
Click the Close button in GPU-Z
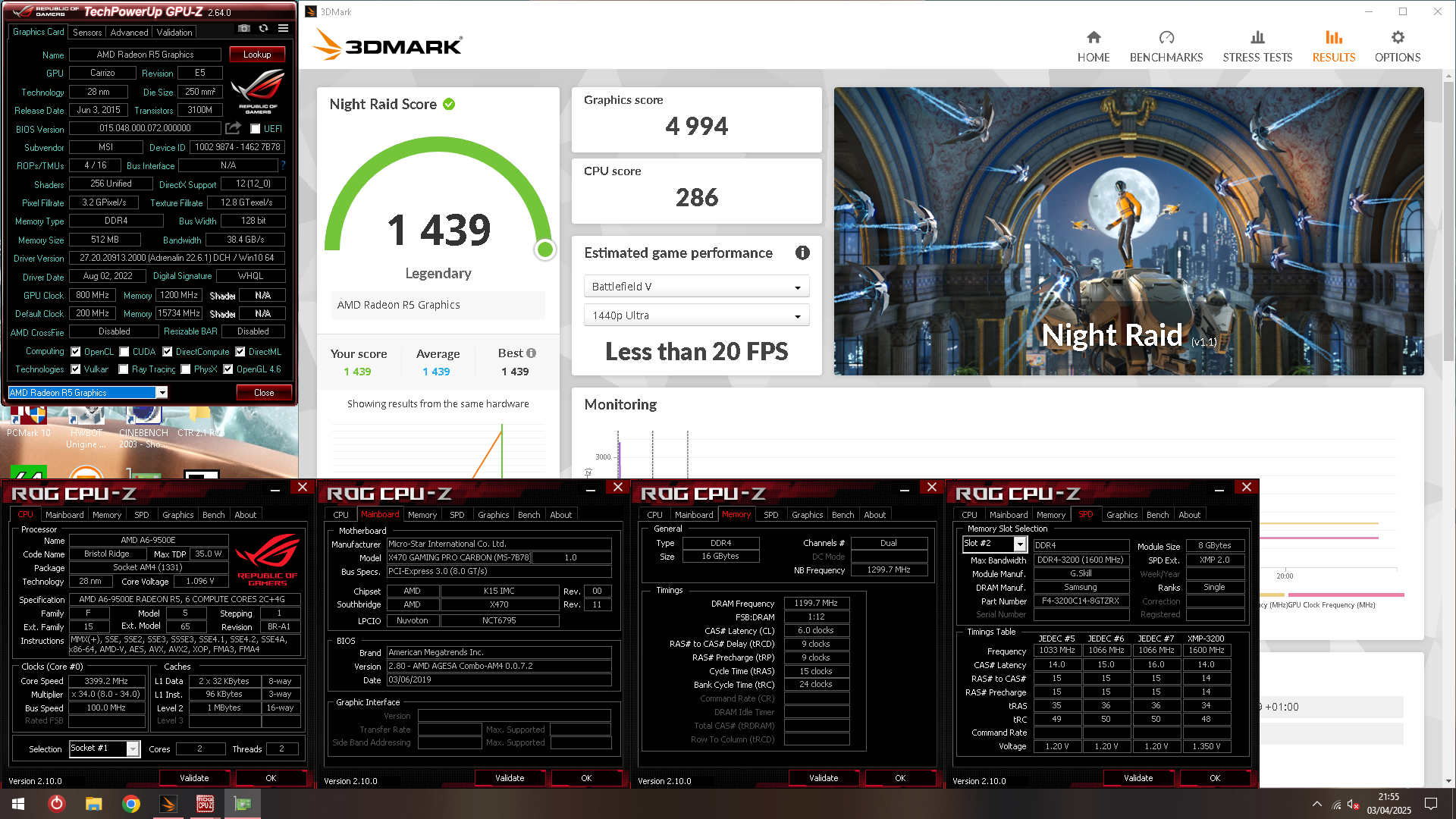(264, 392)
